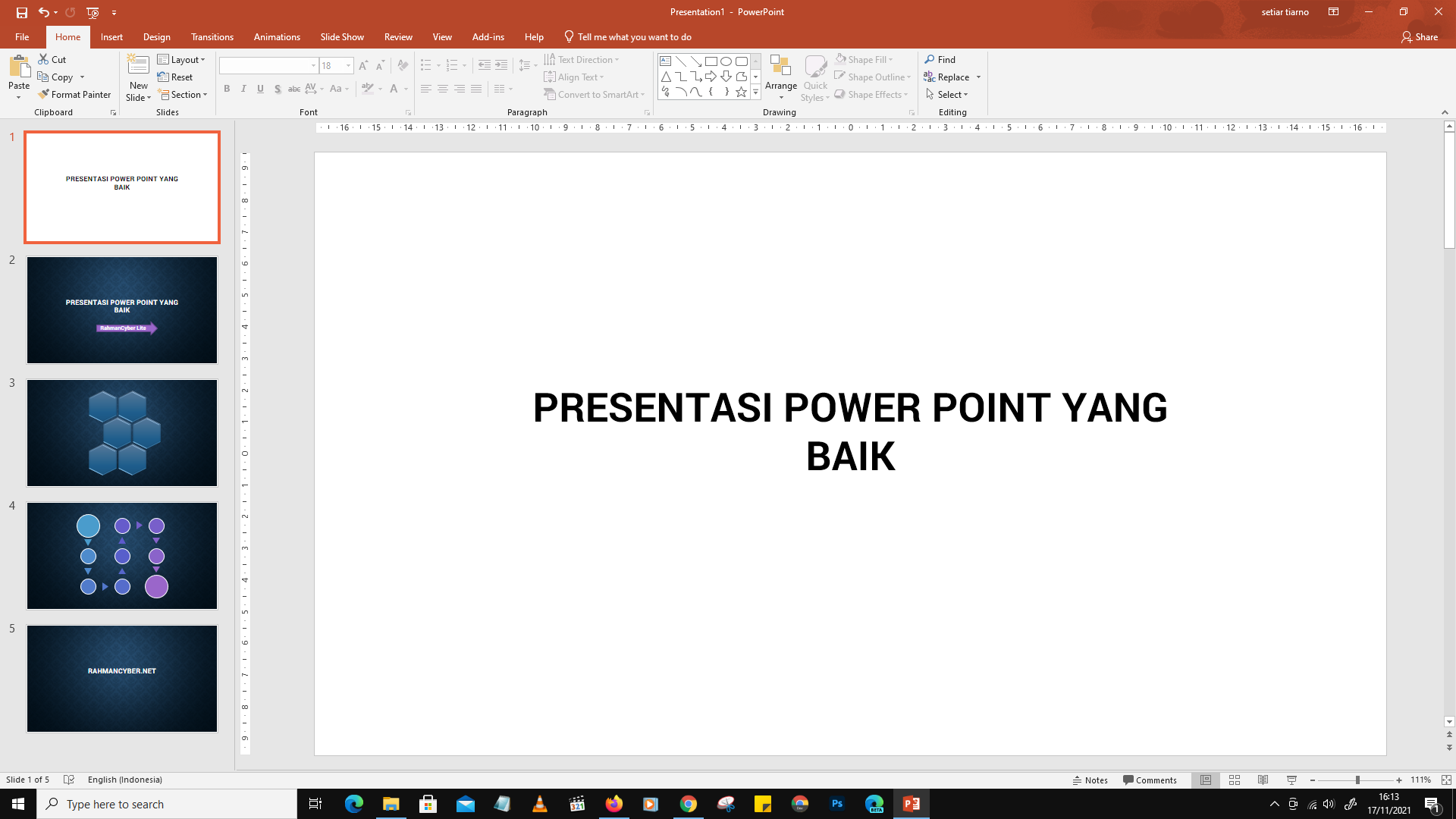Open the Select dropdown in Editing
This screenshot has width=1456, height=819.
click(948, 95)
